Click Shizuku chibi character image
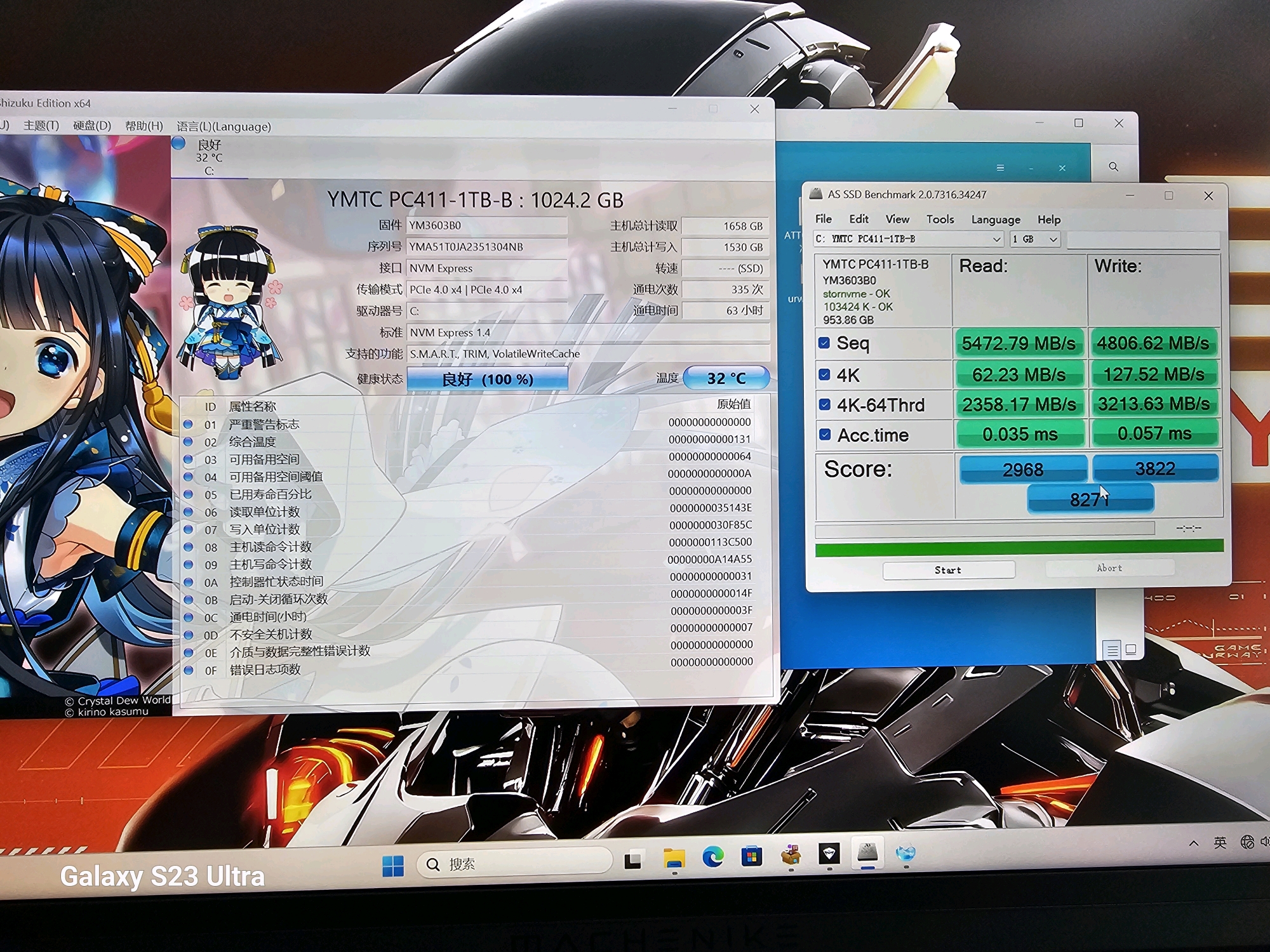Image resolution: width=1270 pixels, height=952 pixels. (x=230, y=301)
